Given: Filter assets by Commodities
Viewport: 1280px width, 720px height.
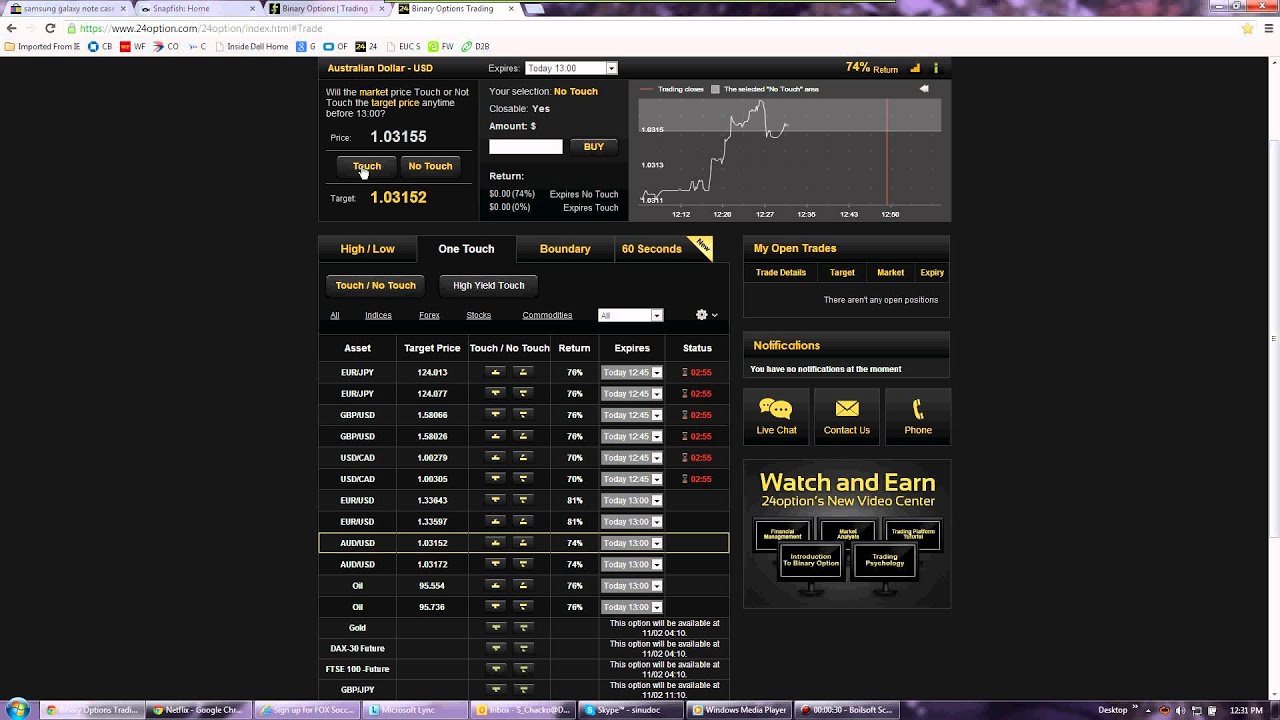Looking at the screenshot, I should [x=547, y=315].
